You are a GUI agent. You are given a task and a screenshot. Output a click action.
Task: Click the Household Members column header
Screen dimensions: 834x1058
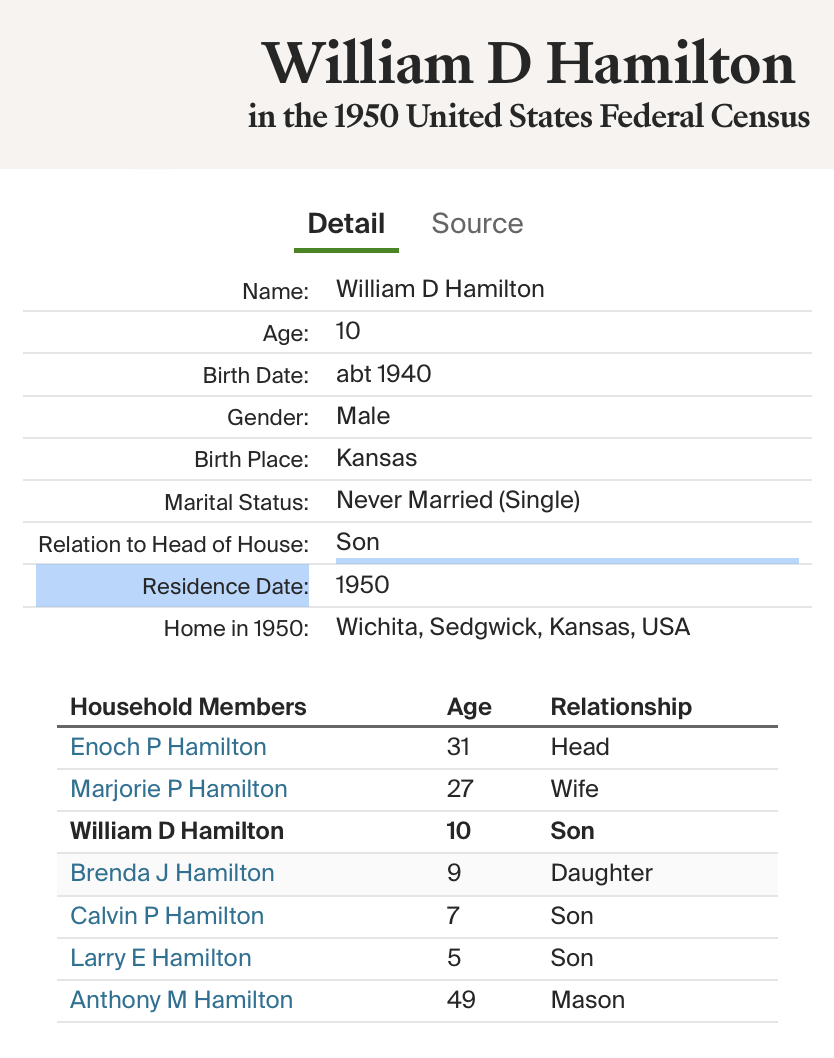click(188, 707)
